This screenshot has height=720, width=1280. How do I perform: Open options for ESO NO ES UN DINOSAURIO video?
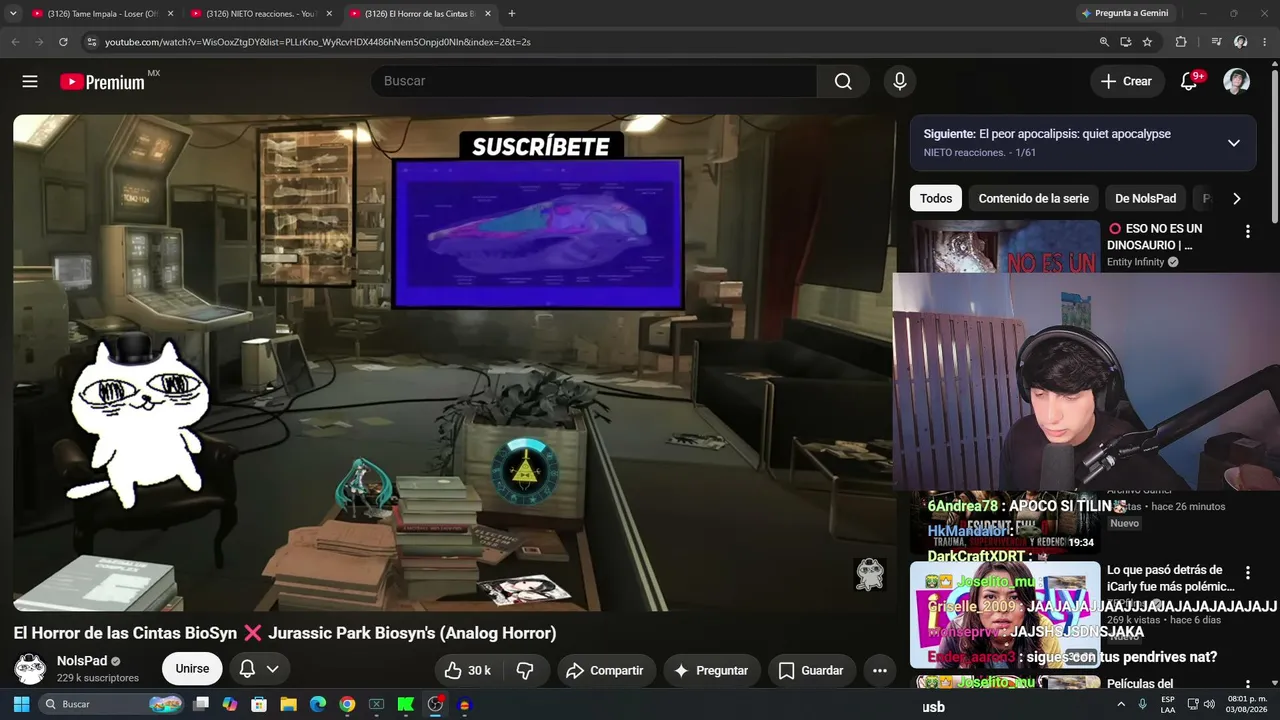[x=1247, y=232]
